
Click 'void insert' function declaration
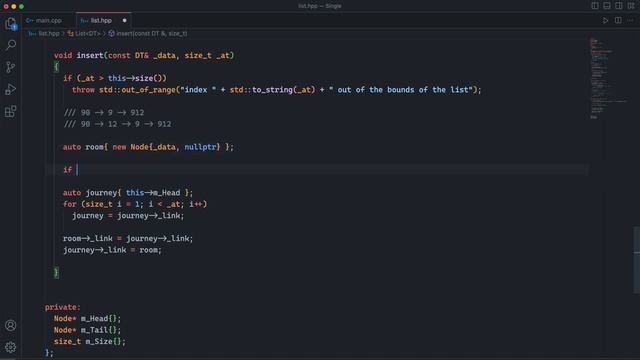[x=144, y=56]
